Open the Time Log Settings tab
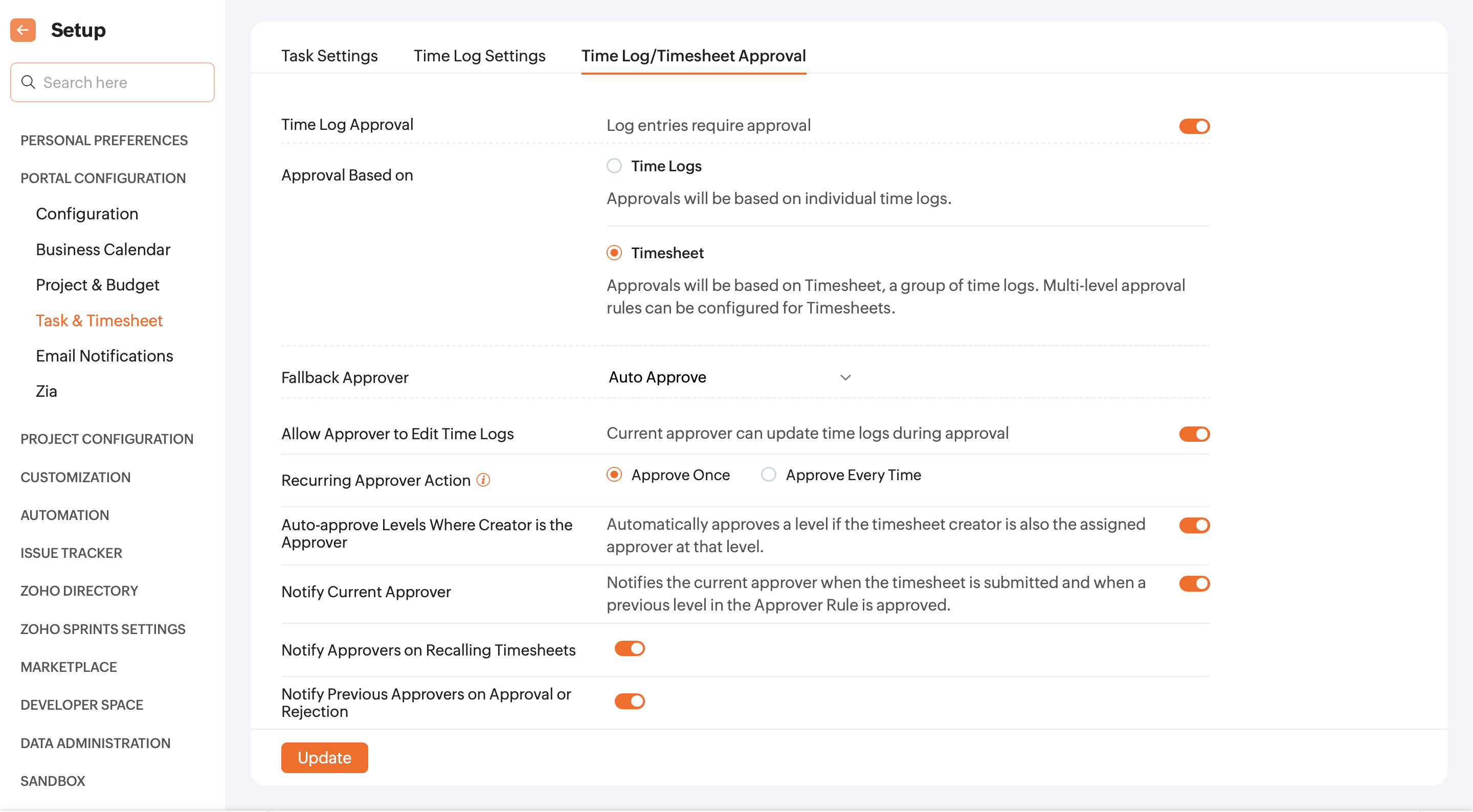 (479, 55)
